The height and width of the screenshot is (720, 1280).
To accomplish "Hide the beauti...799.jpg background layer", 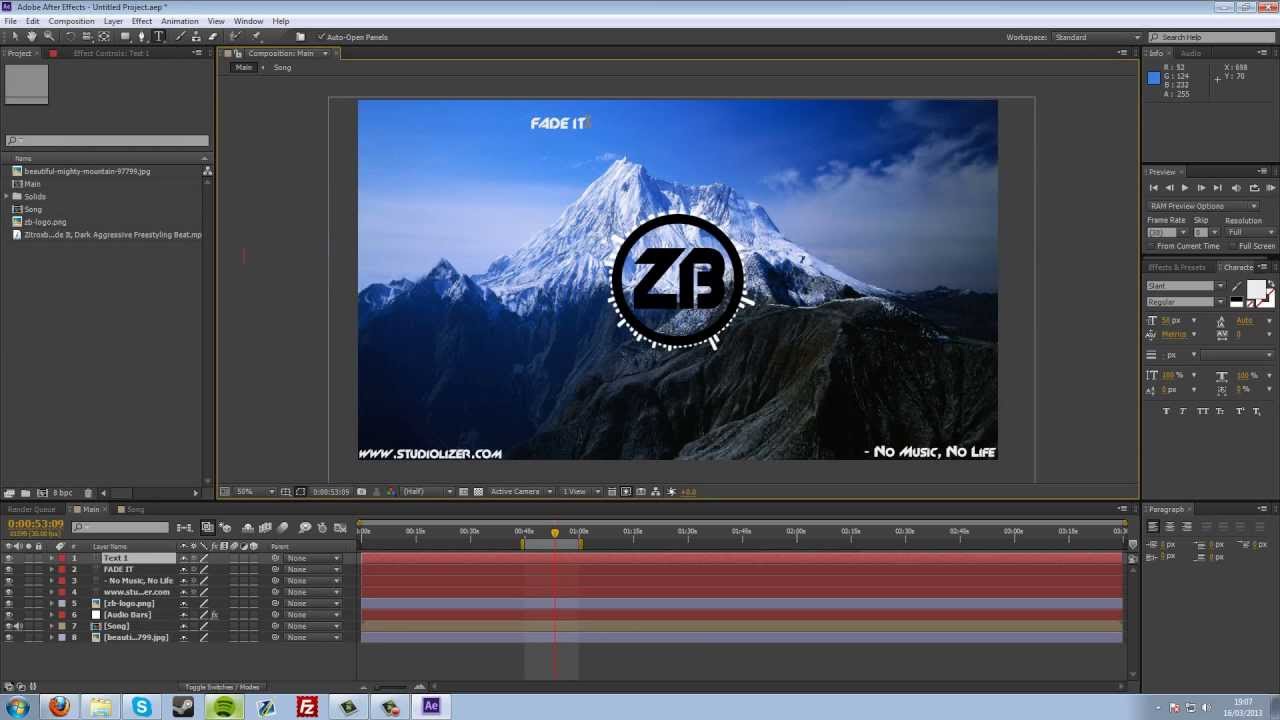I will click(9, 638).
